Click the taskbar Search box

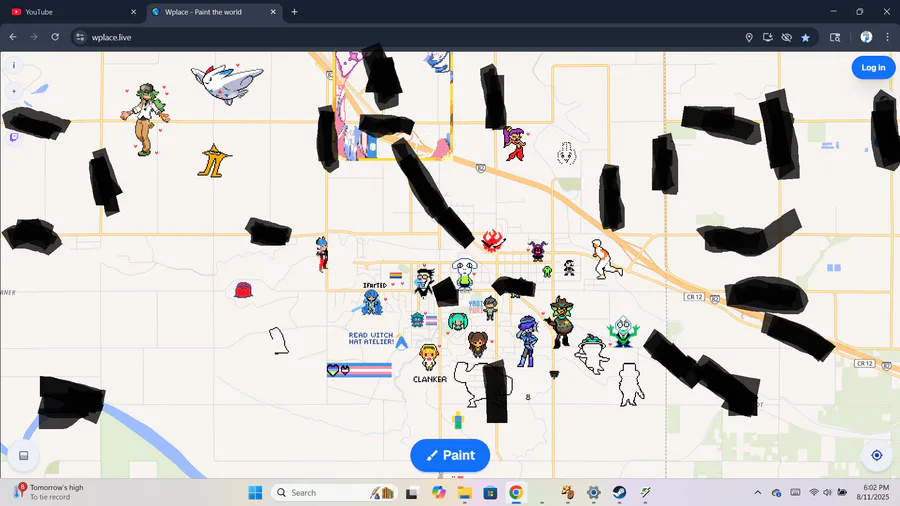(333, 492)
